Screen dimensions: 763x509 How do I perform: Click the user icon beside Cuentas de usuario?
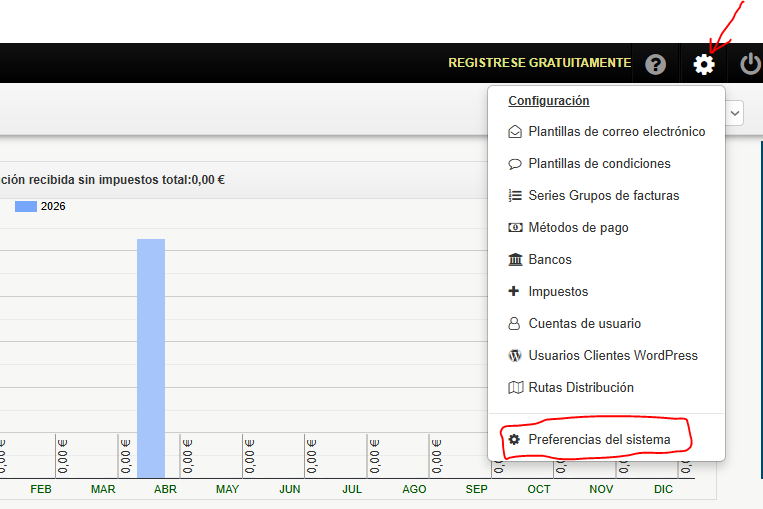(514, 323)
